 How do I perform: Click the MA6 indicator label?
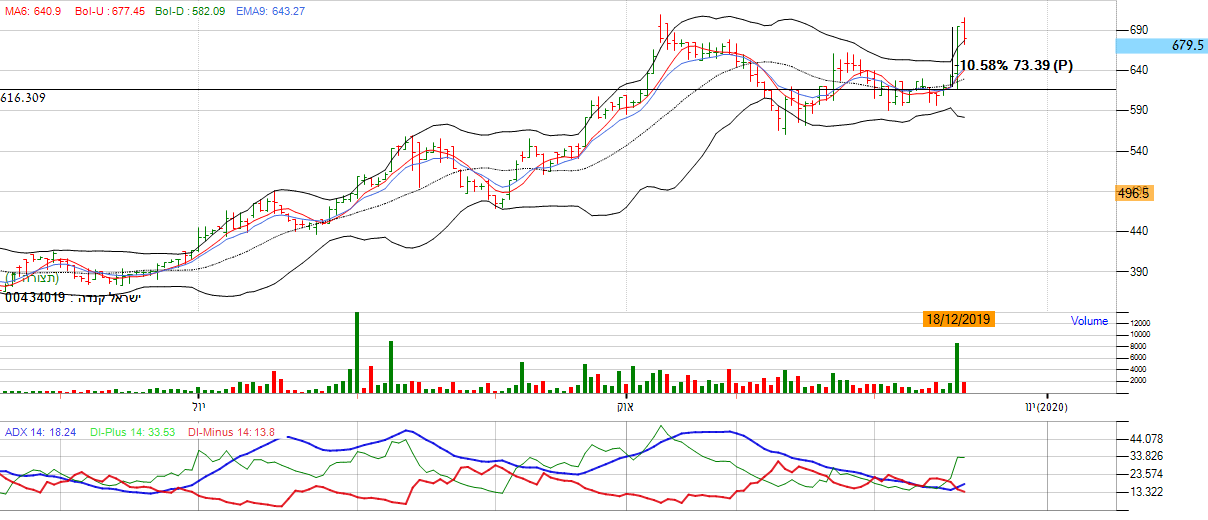point(33,11)
